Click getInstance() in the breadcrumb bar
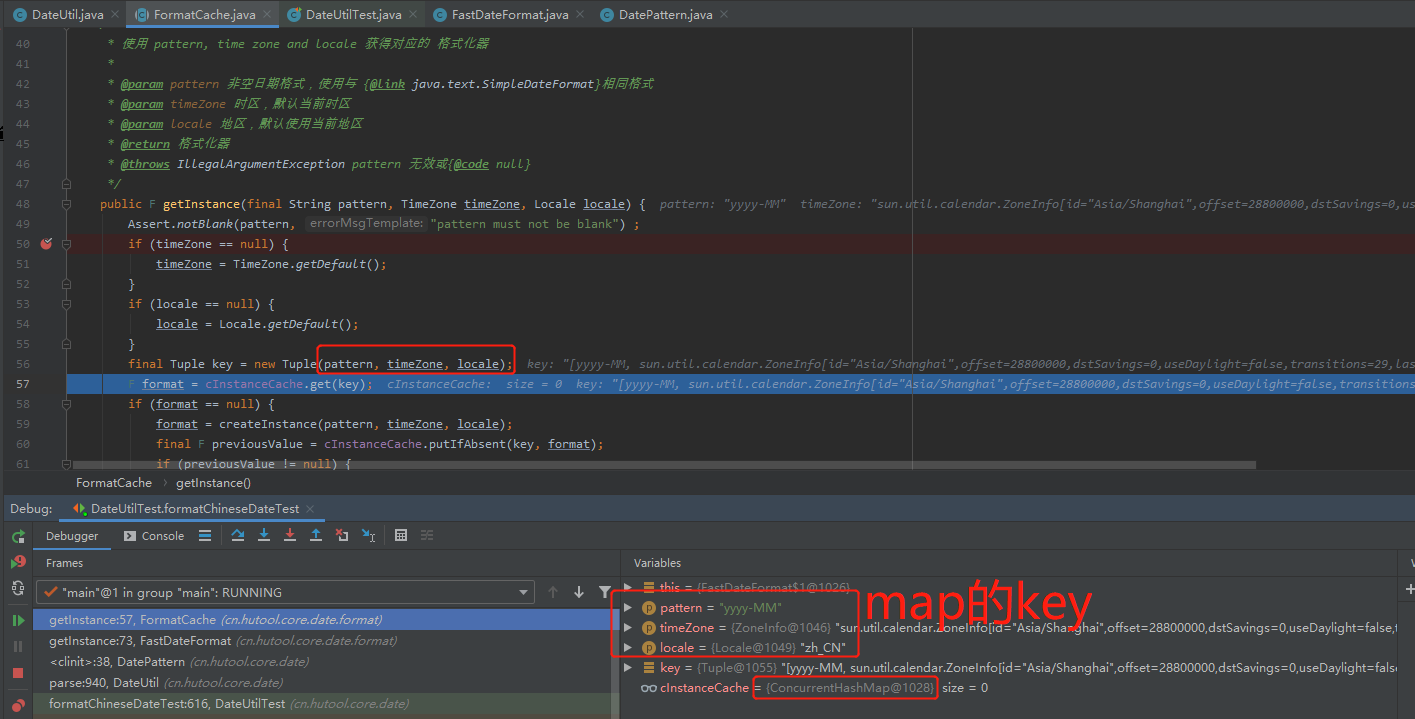This screenshot has width=1415, height=719. click(x=211, y=482)
